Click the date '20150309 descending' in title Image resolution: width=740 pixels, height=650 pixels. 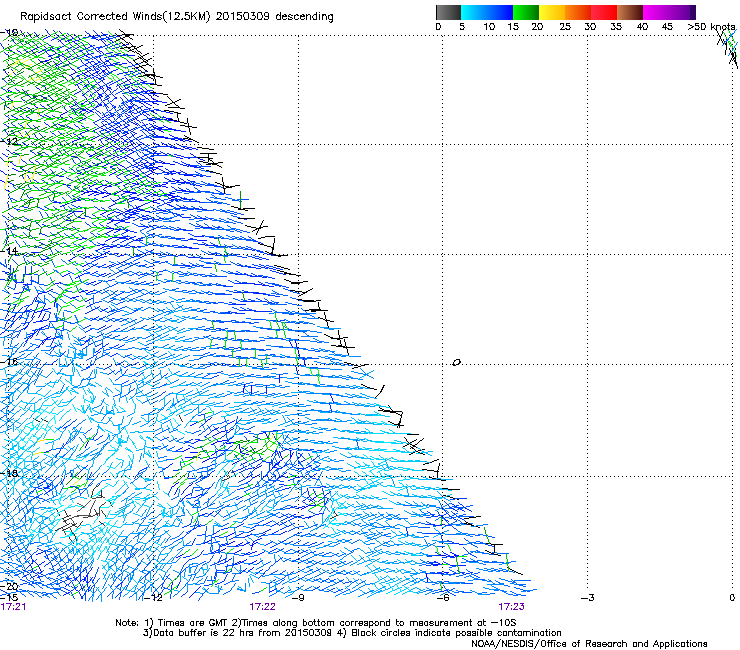click(275, 17)
